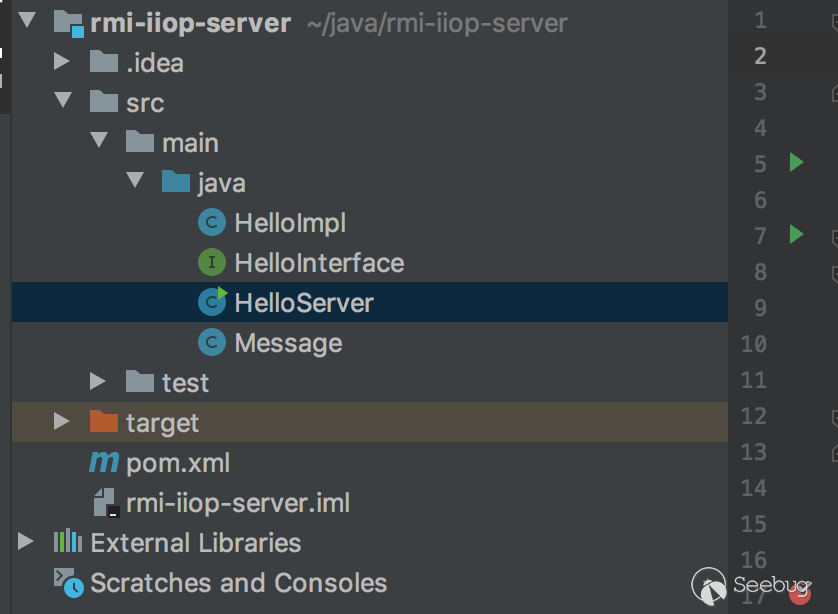
Task: Expand the .idea folder
Action: coord(62,62)
